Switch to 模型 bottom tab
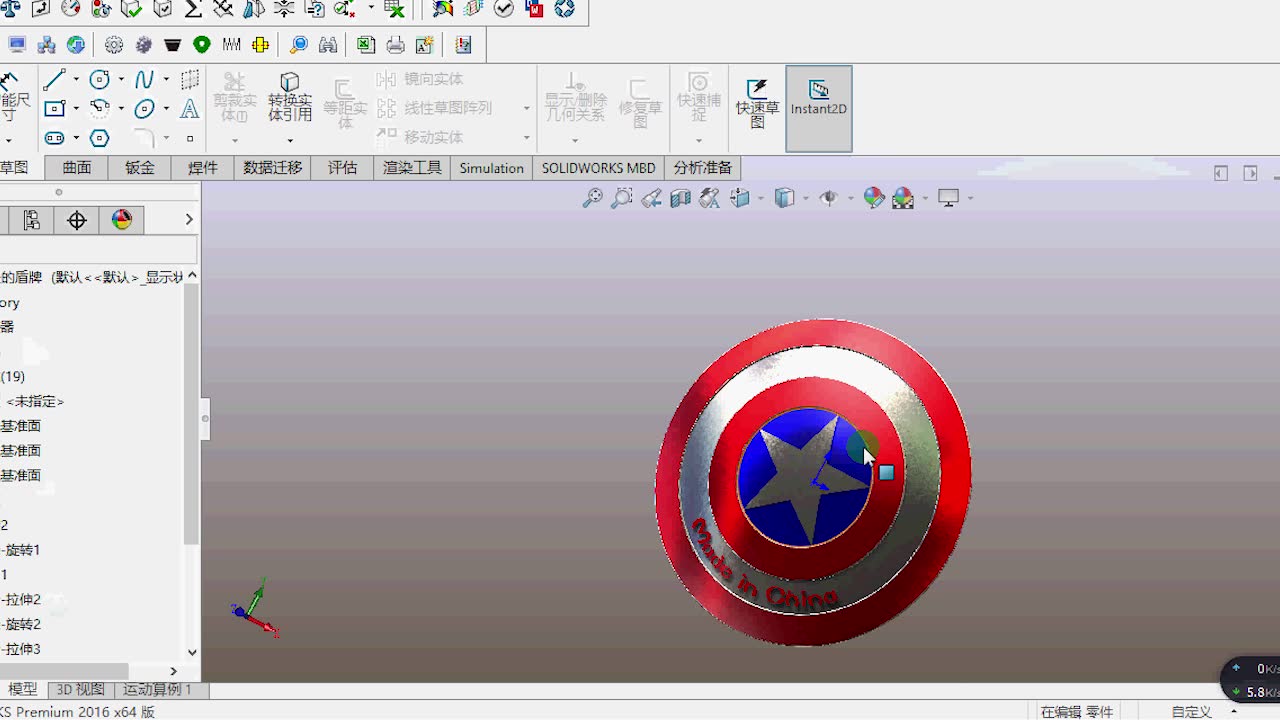The height and width of the screenshot is (720, 1280). (23, 689)
